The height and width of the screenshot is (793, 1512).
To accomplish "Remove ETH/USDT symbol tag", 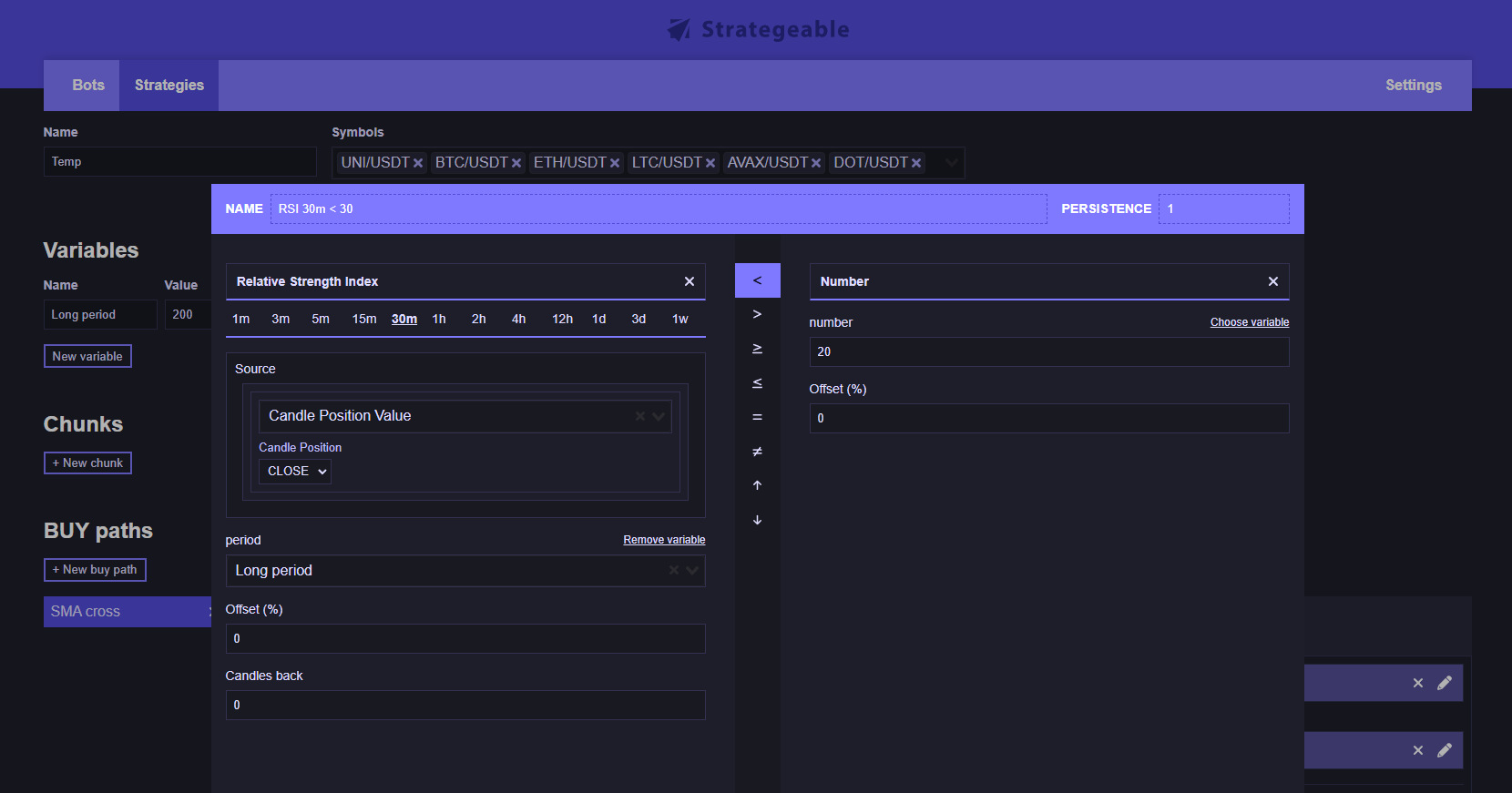I will tap(615, 163).
